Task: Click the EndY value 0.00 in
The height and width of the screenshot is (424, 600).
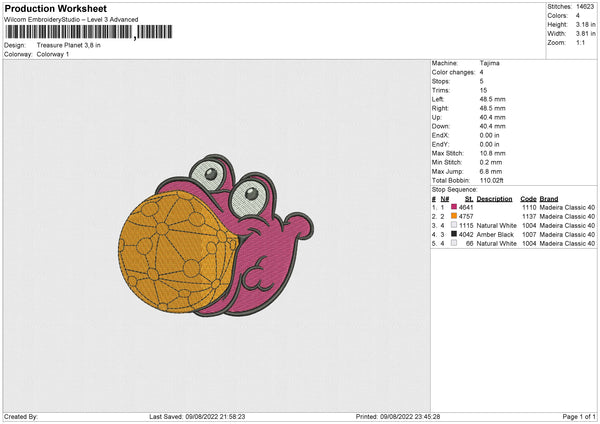Action: tap(489, 144)
